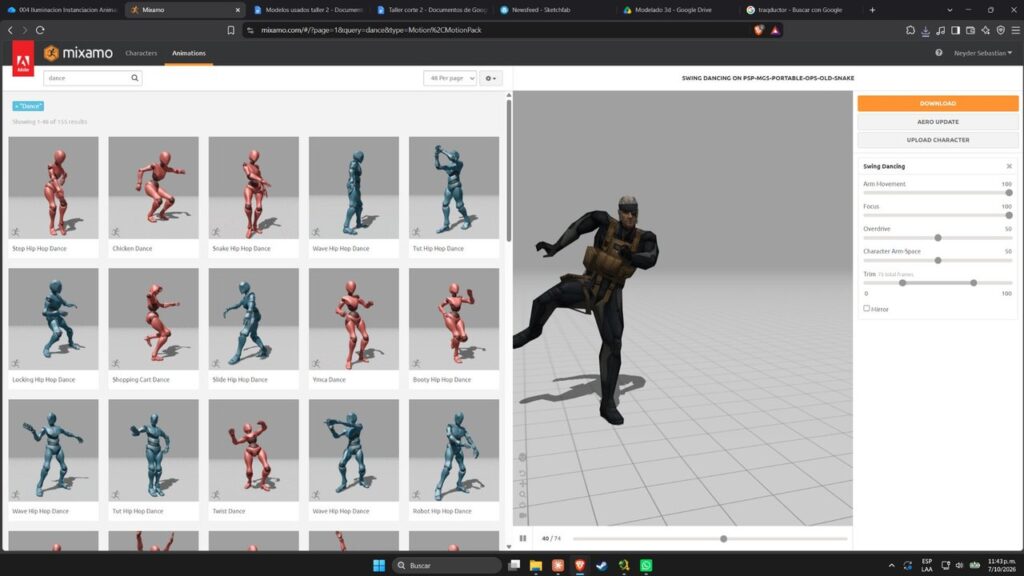The height and width of the screenshot is (576, 1024).
Task: Open the Brave Wallet icon
Action: (970, 30)
